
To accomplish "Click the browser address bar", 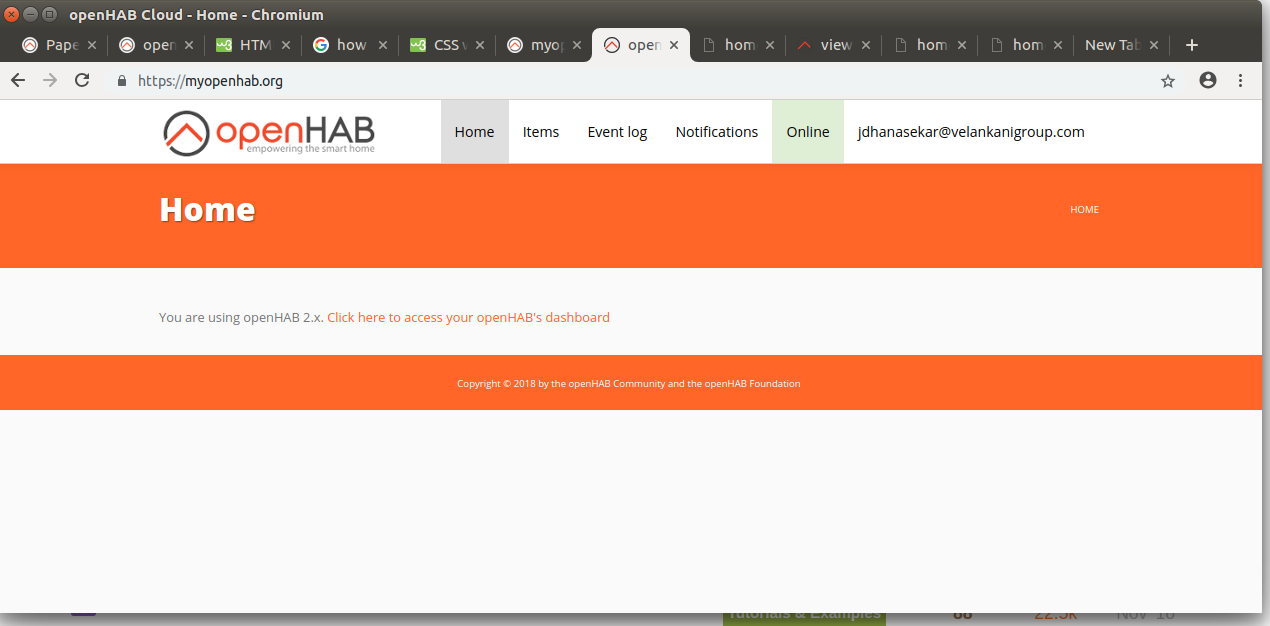I will coord(400,80).
